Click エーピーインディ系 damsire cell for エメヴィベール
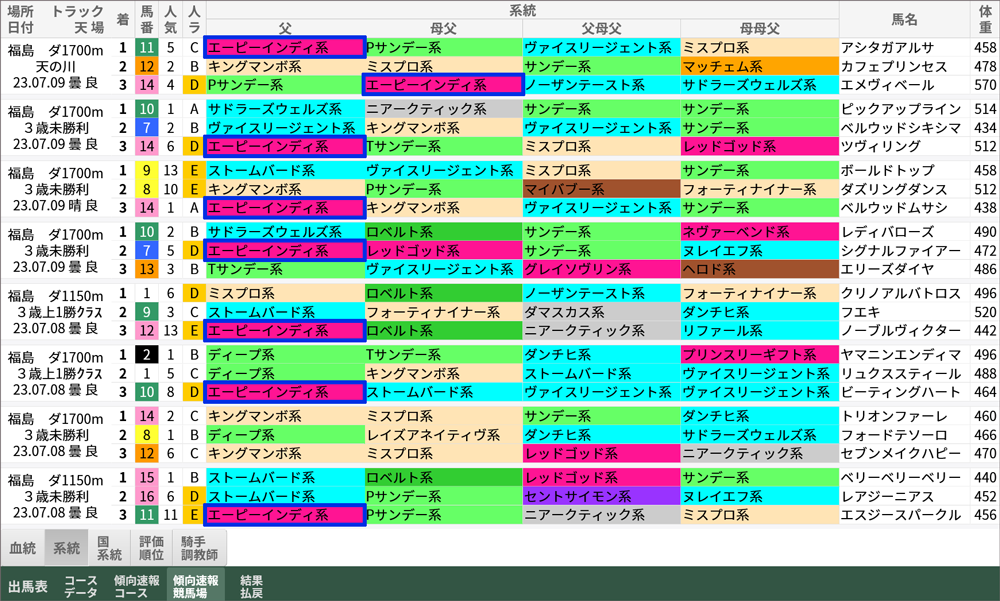Viewport: 1000px width, 601px height. point(443,85)
